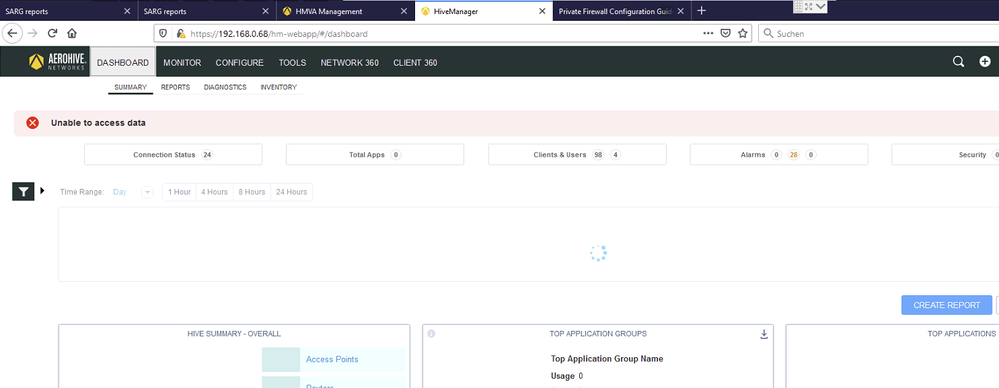Open the search magnifier in header

coord(958,62)
